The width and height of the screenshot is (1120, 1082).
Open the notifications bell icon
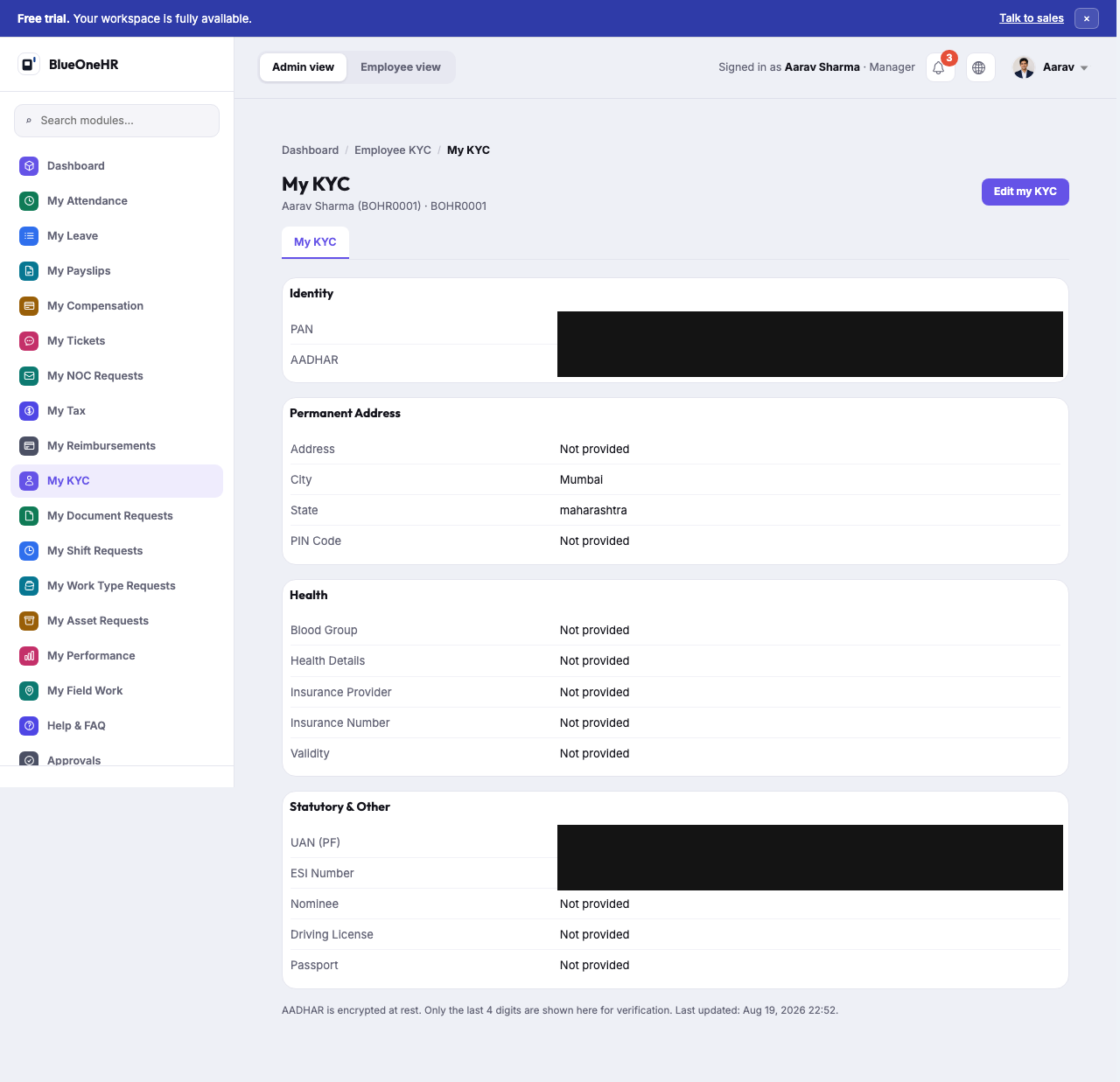(x=940, y=67)
